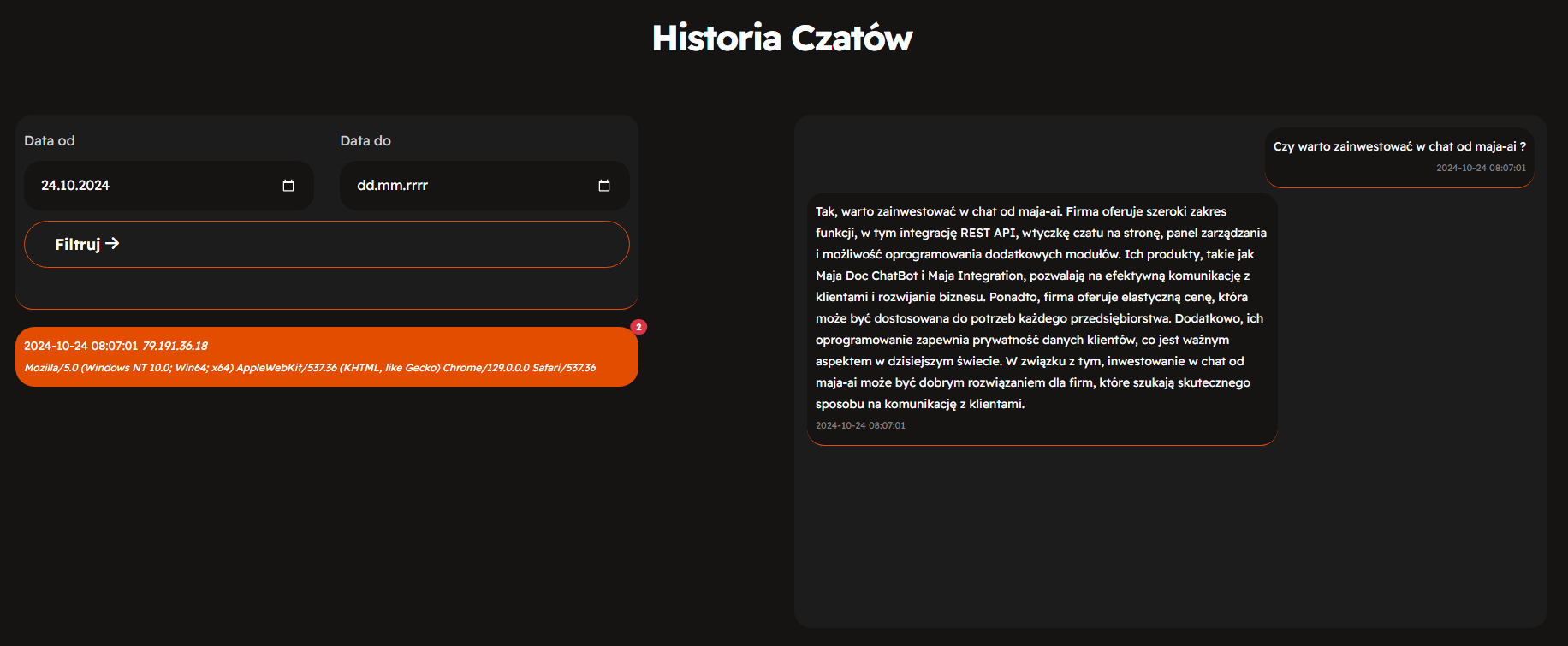Click the bot reply starting 'Tak, warto zainwestować'
Viewport: 1568px width, 646px height.
click(1042, 319)
